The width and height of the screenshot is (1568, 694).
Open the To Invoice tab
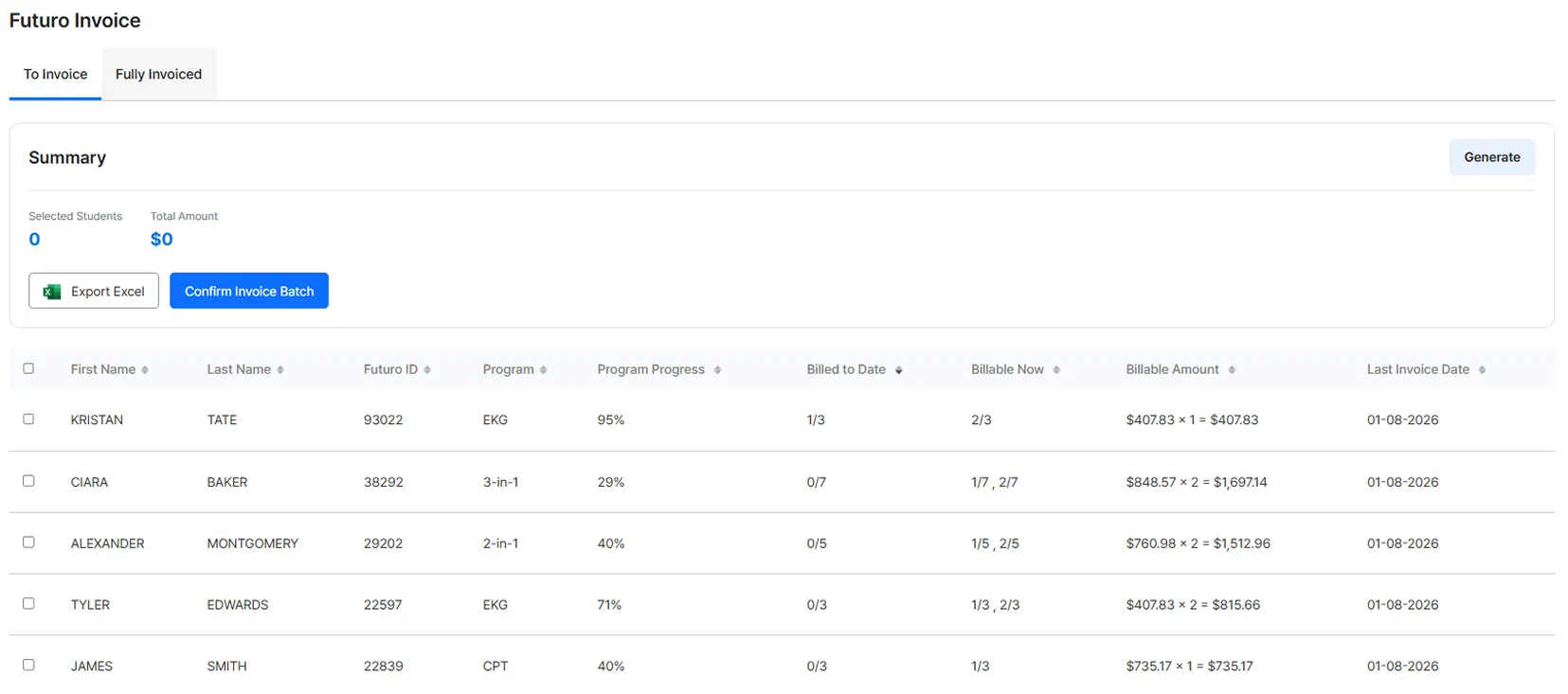55,74
